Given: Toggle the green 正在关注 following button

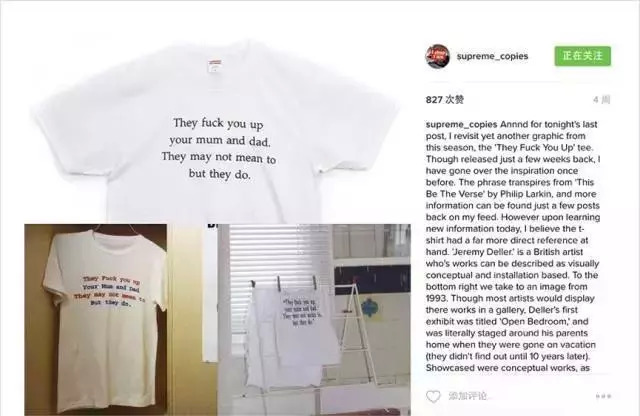Looking at the screenshot, I should [582, 56].
